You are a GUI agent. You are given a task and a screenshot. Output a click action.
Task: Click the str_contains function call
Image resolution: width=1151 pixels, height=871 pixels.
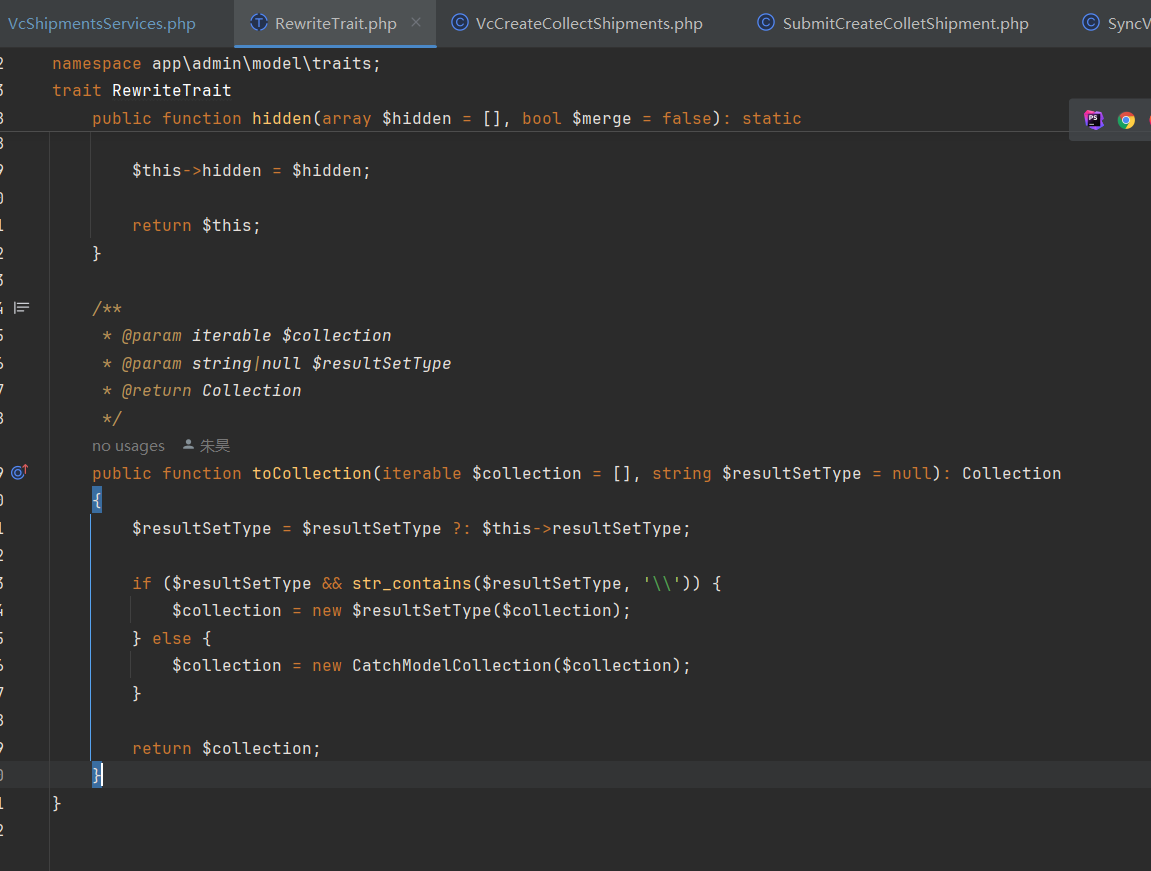(x=412, y=583)
